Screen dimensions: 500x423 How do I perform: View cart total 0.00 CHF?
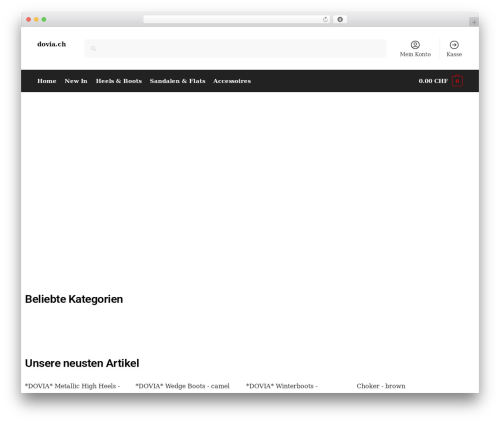click(433, 81)
